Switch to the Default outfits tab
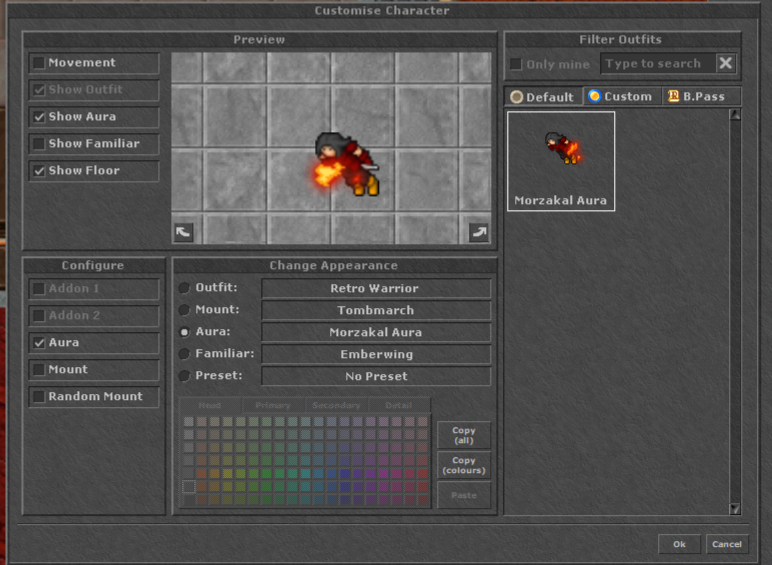 (x=544, y=97)
